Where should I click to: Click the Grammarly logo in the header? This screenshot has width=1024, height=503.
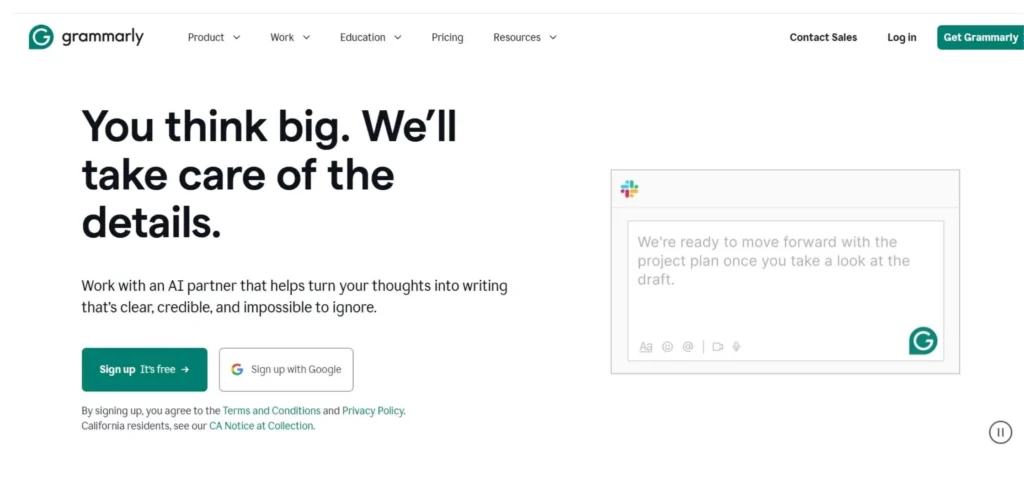tap(86, 37)
